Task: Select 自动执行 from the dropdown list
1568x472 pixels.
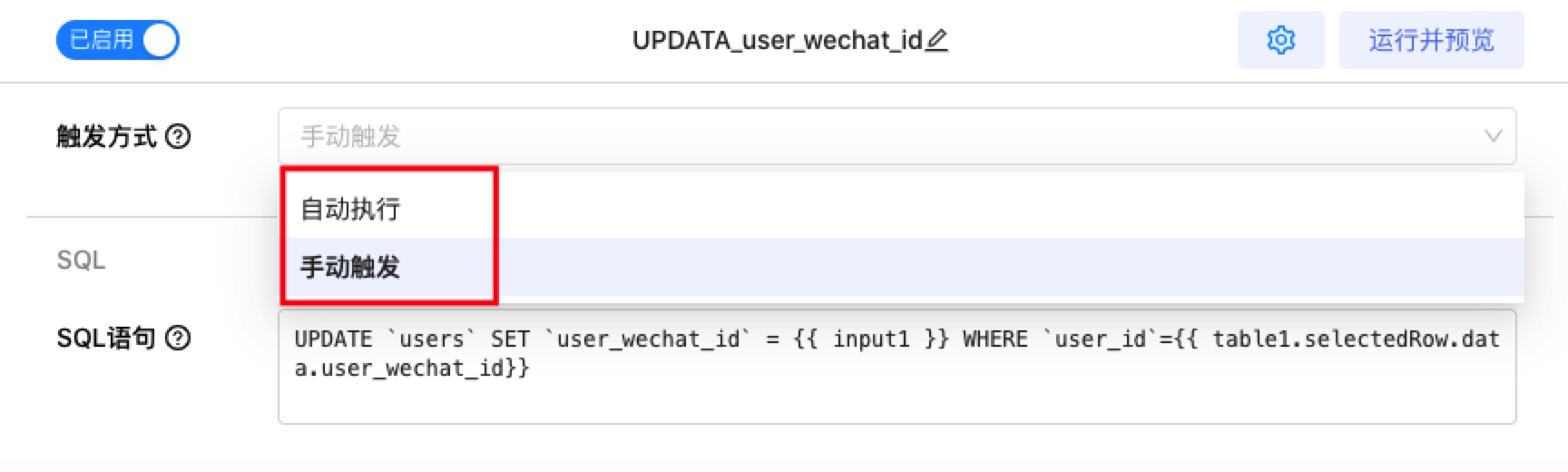Action: coord(350,209)
